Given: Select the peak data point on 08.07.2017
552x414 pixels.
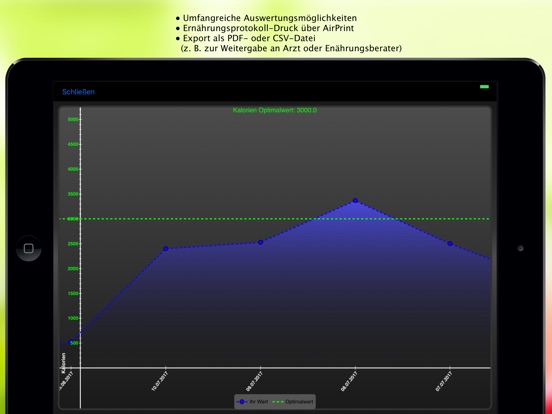Looking at the screenshot, I should [355, 200].
